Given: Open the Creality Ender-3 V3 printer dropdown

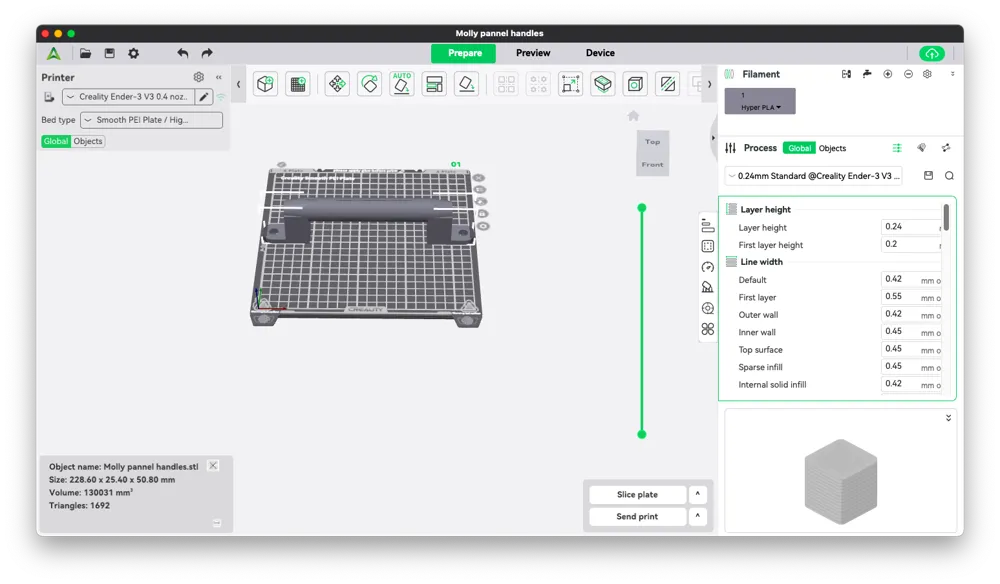Looking at the screenshot, I should [x=128, y=97].
